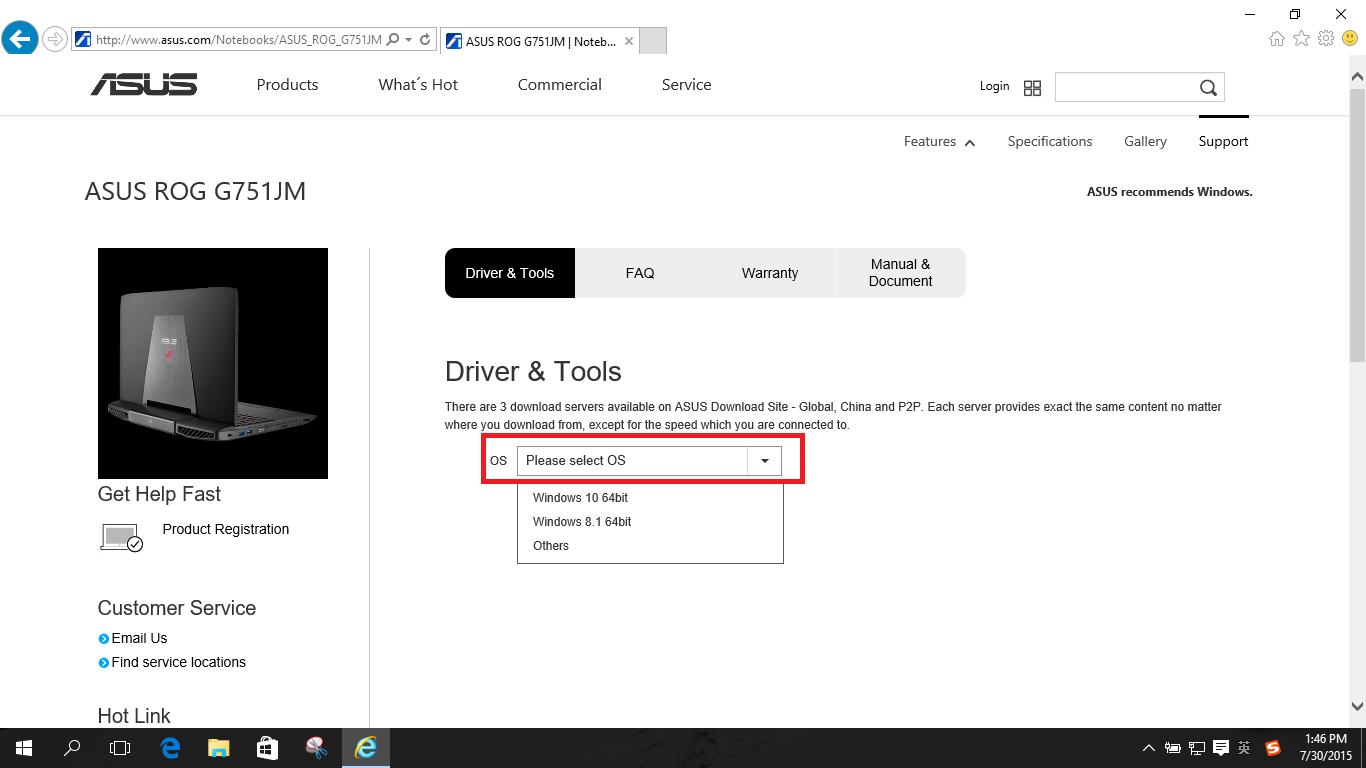
Task: Click the browser Home icon
Action: 1277,38
